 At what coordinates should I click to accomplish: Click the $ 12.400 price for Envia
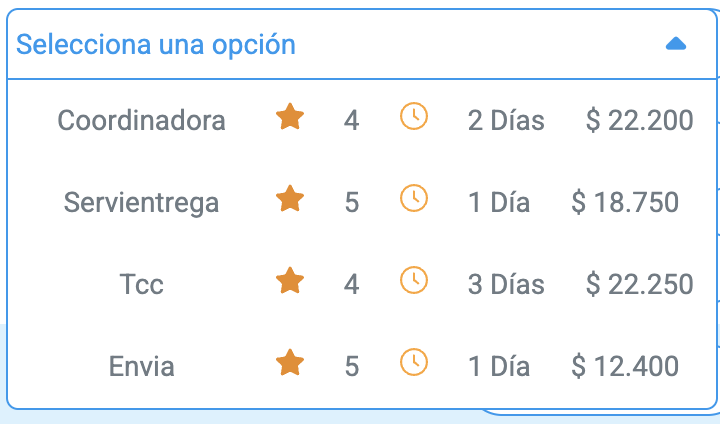click(625, 367)
